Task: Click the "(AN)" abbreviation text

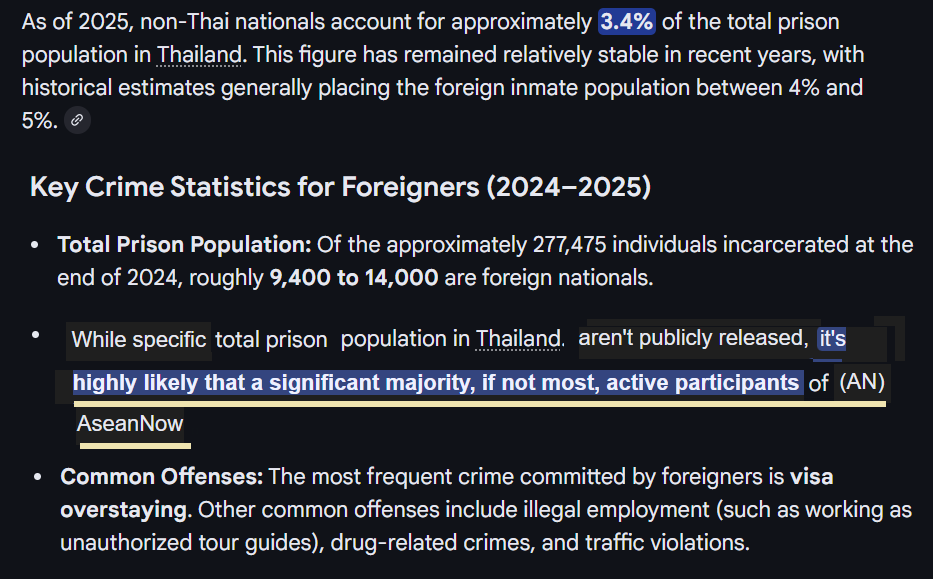Action: coord(862,382)
